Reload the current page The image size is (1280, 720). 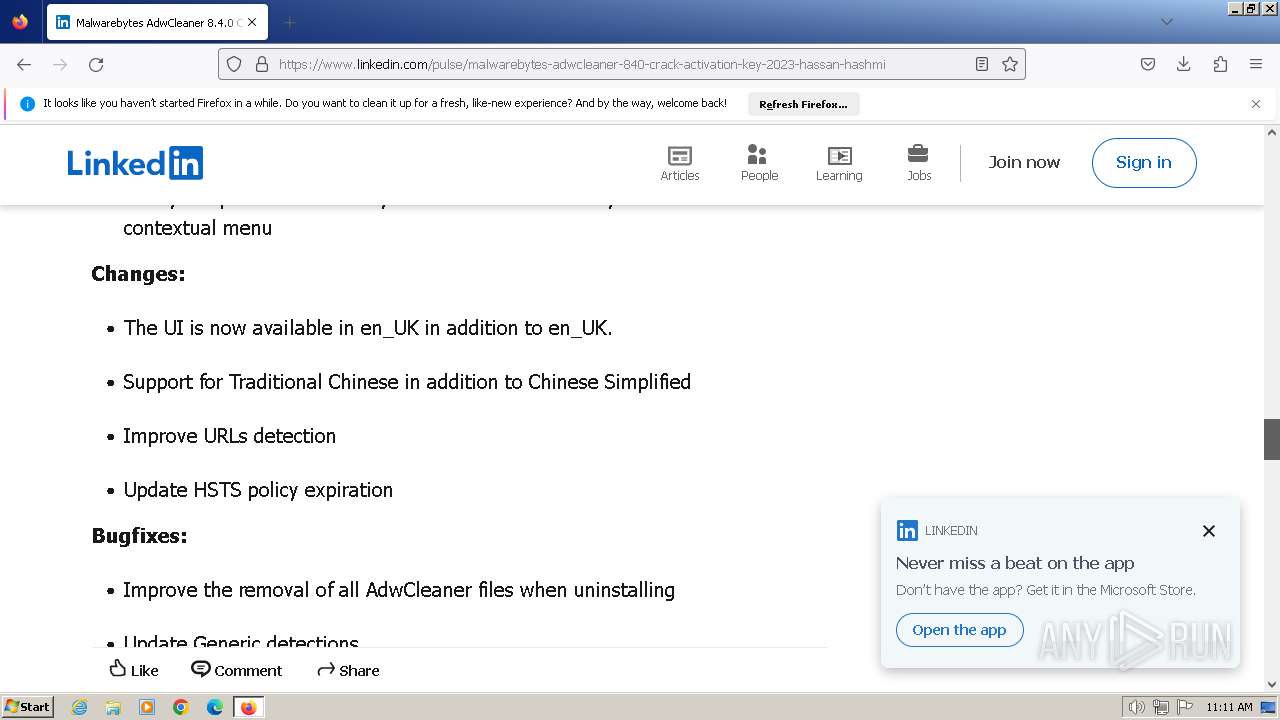[96, 64]
